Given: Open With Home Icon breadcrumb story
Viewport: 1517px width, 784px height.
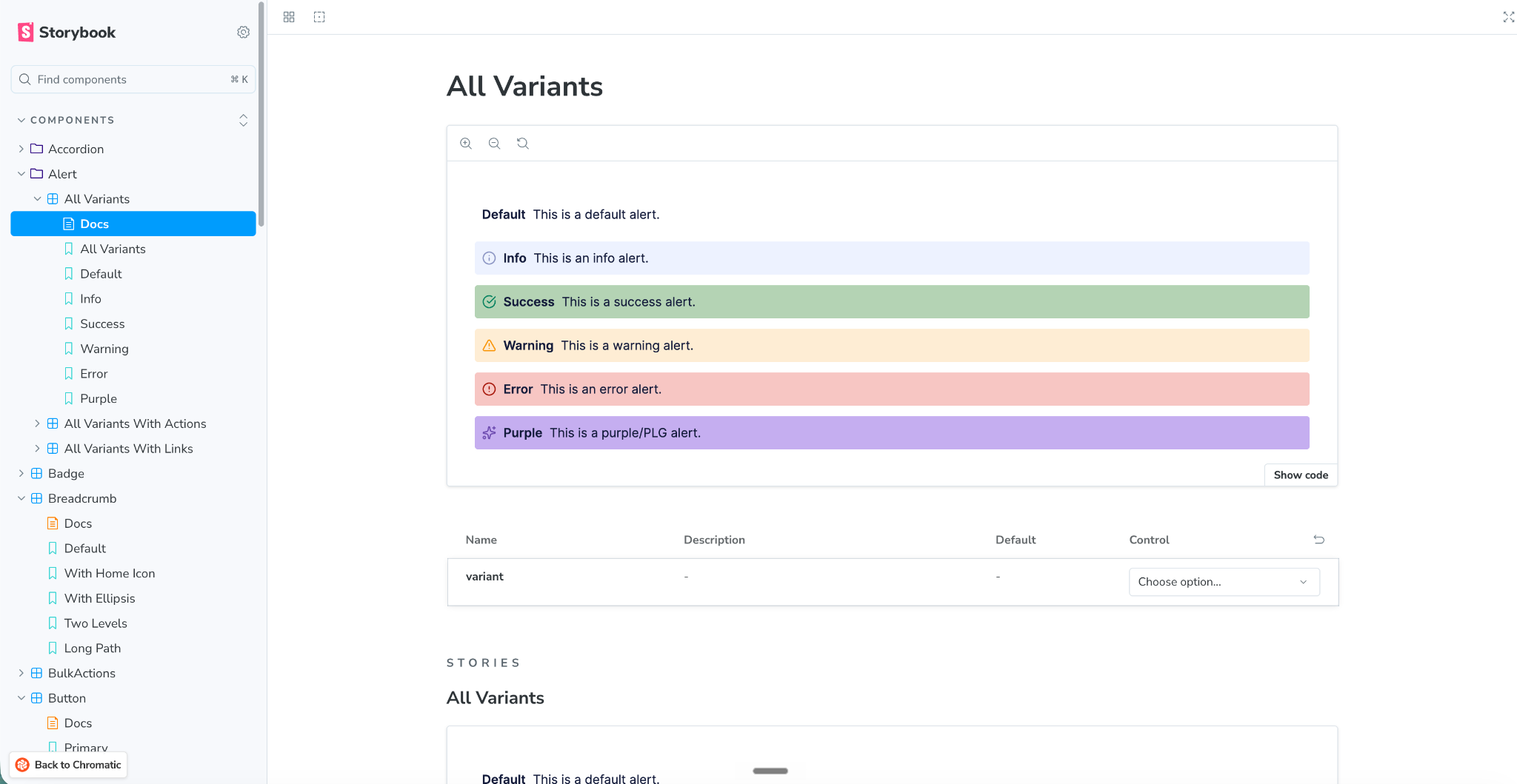Looking at the screenshot, I should pos(110,574).
